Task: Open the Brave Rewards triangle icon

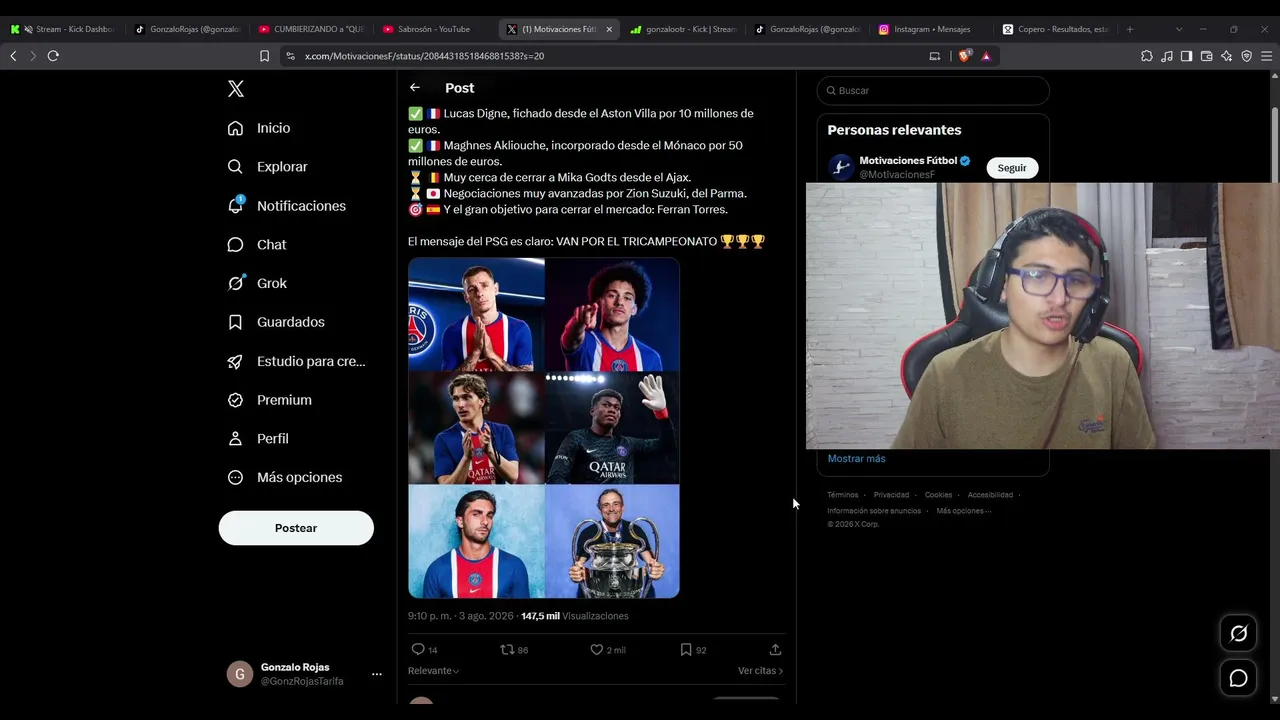Action: [986, 56]
